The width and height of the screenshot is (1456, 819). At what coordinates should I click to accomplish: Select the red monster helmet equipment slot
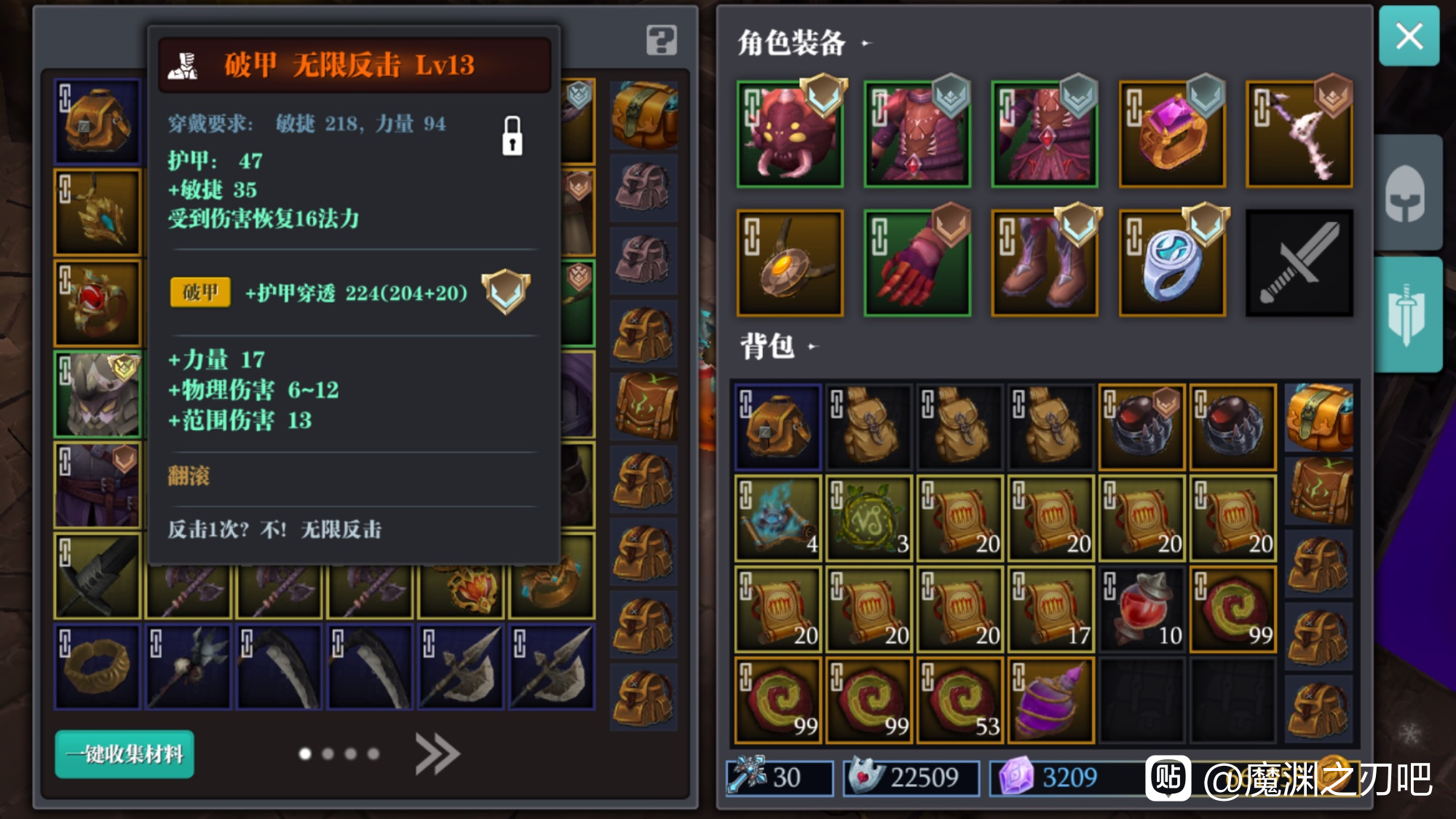click(x=790, y=134)
